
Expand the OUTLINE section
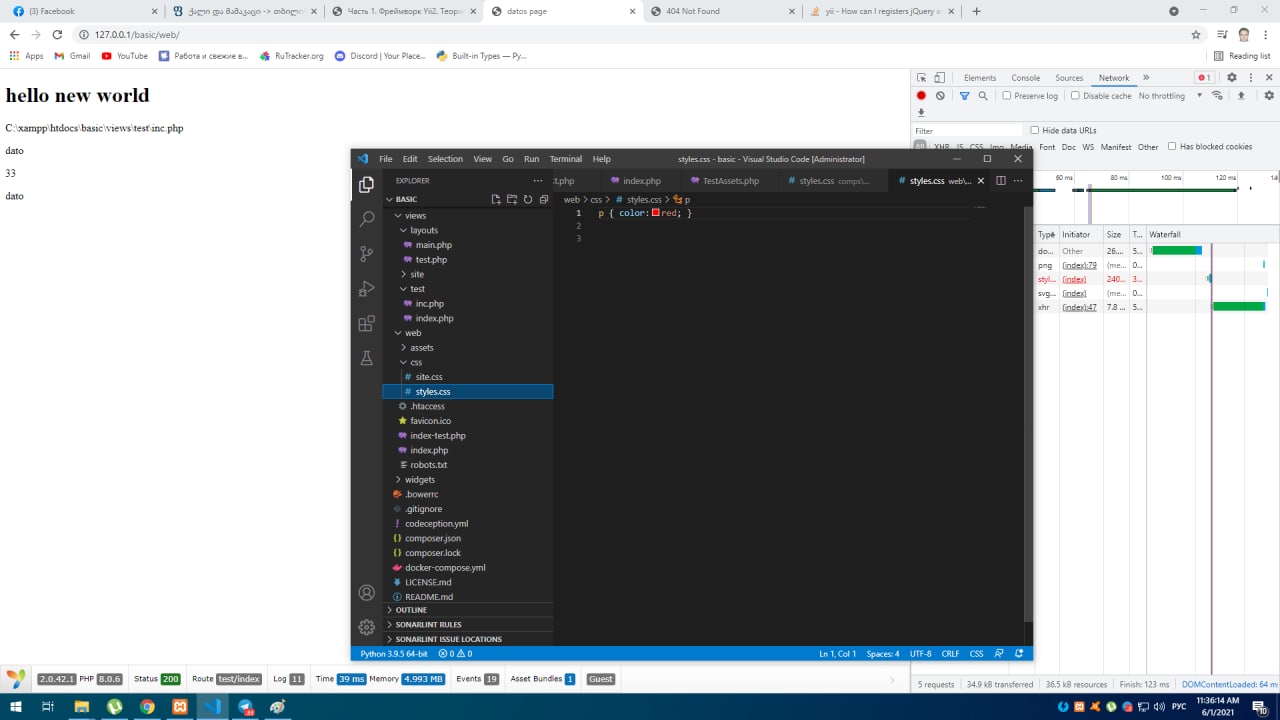click(468, 610)
